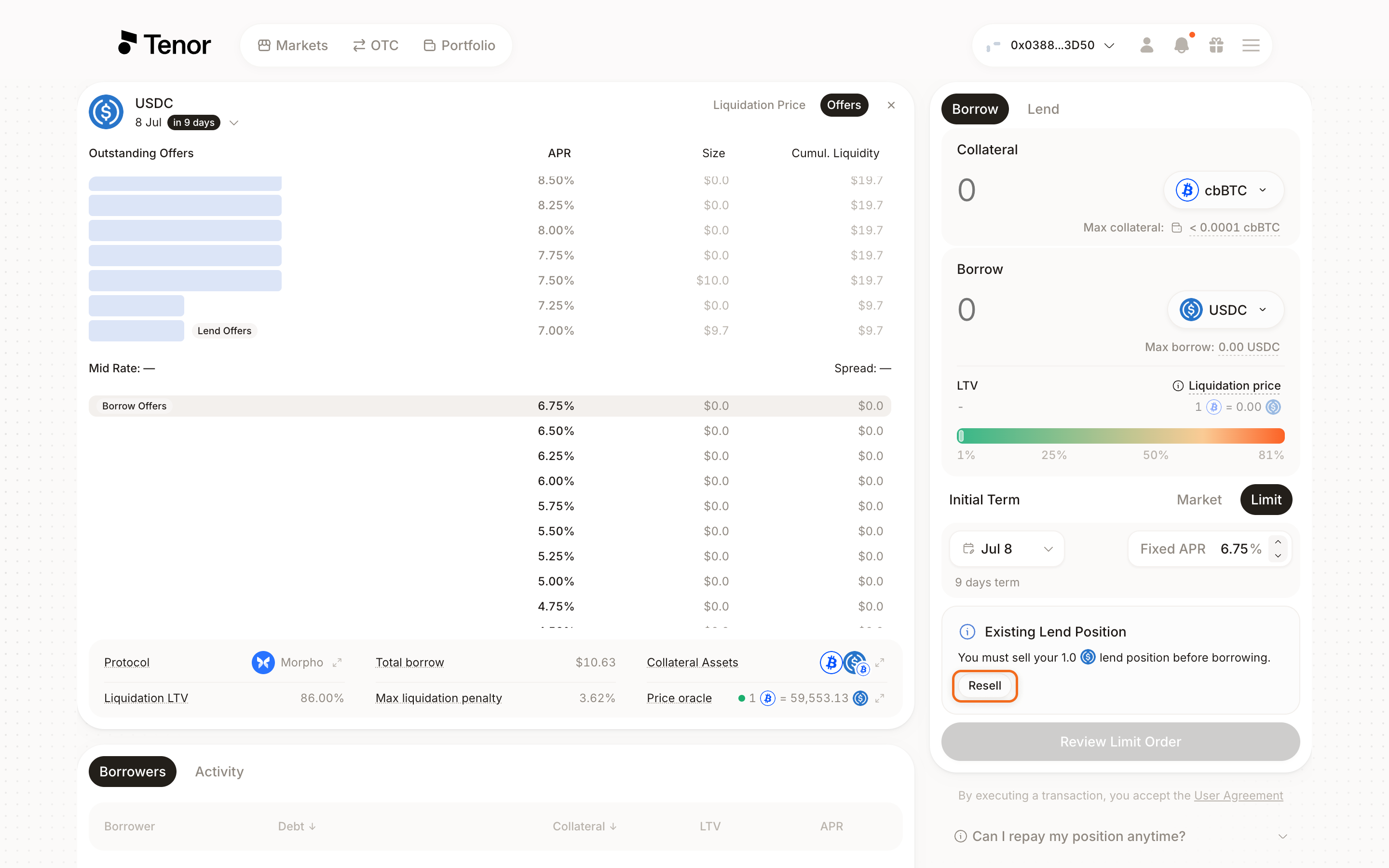Decrease Fixed APR with down arrow
The width and height of the screenshot is (1389, 868).
[x=1278, y=556]
